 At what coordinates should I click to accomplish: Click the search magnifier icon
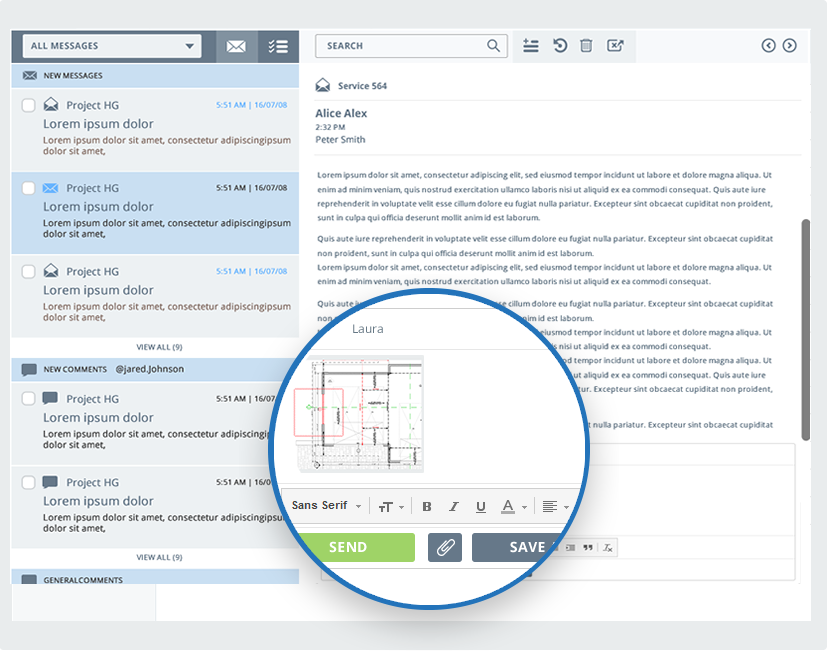click(x=493, y=46)
